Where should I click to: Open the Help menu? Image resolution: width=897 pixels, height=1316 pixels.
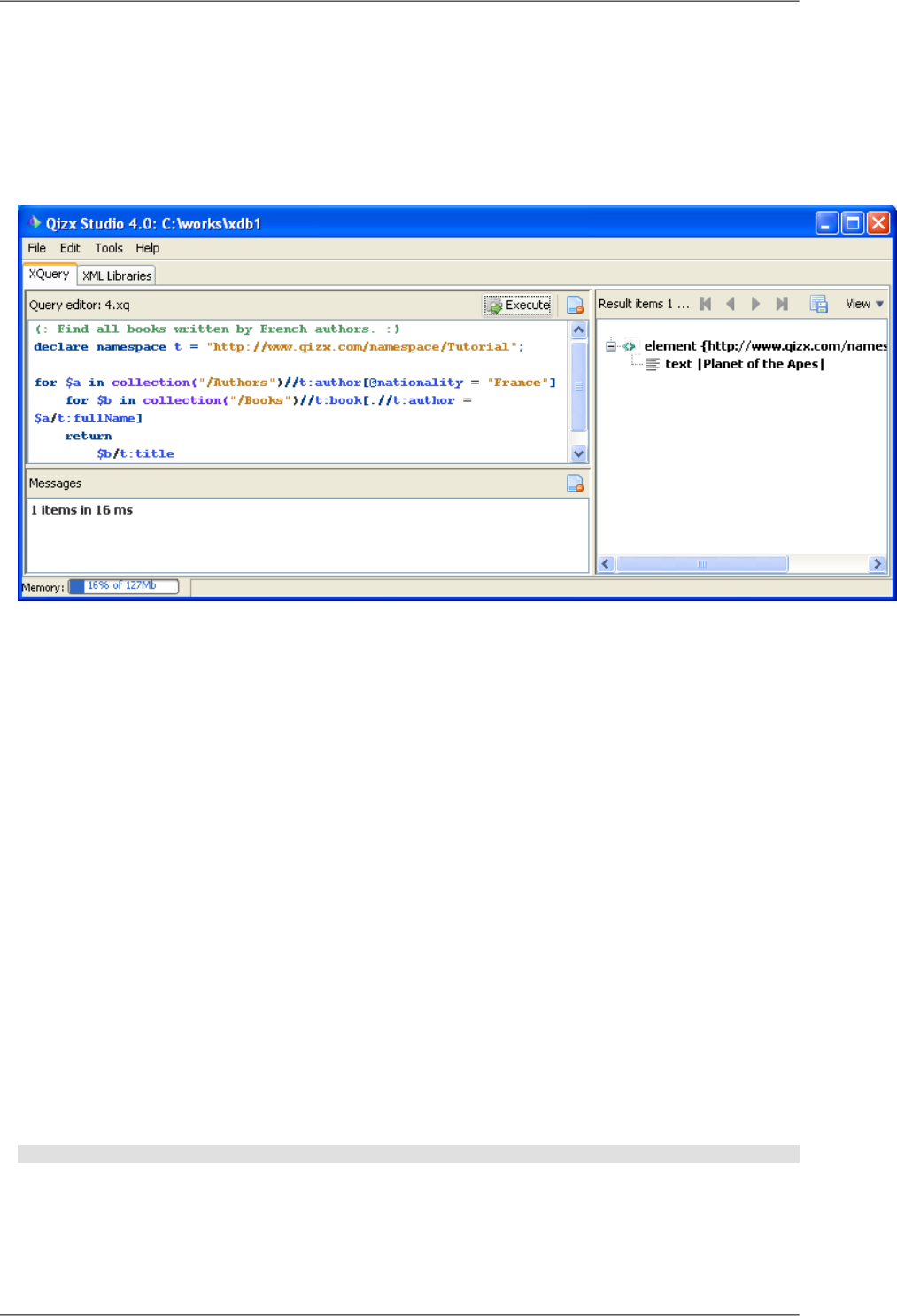tap(148, 248)
